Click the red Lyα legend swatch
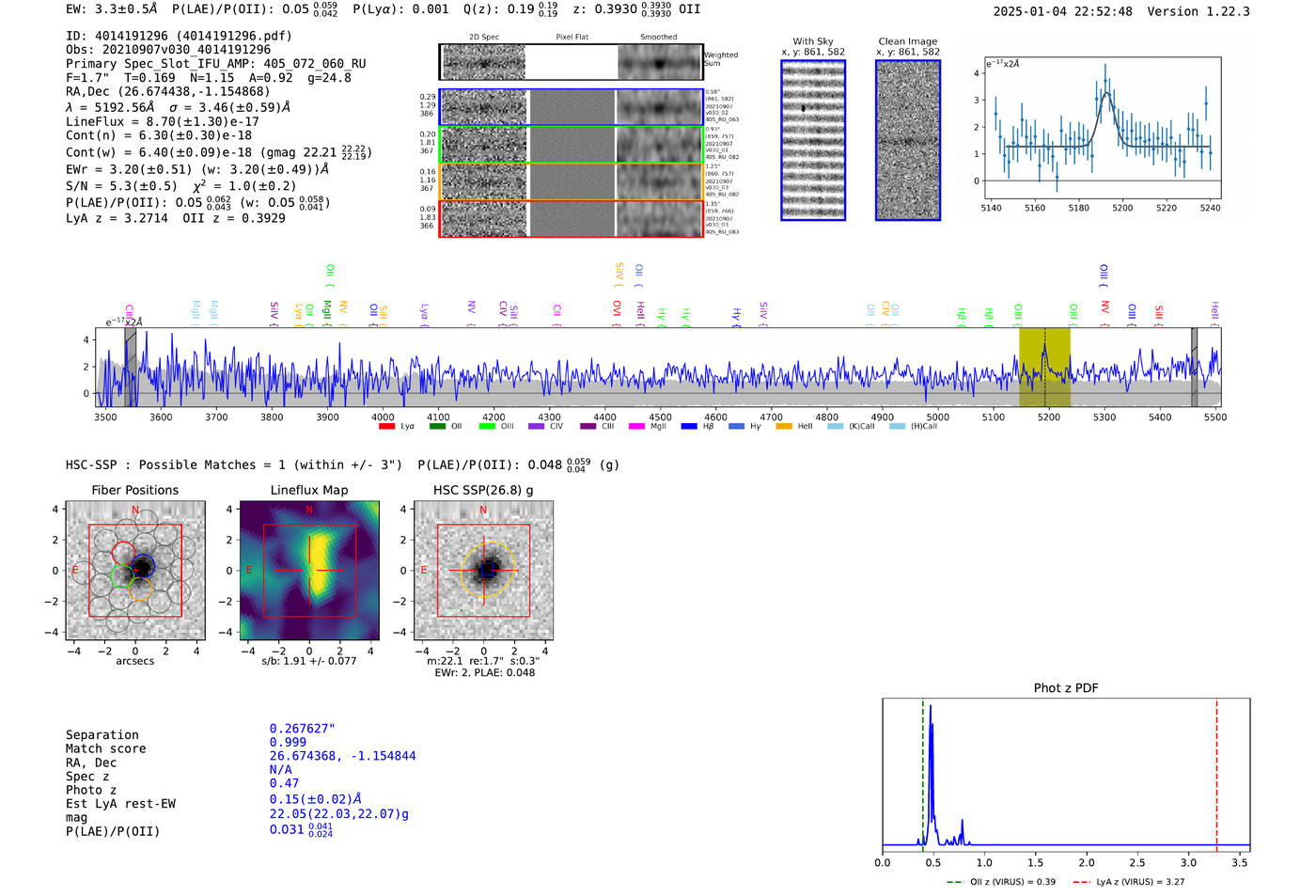 386,427
